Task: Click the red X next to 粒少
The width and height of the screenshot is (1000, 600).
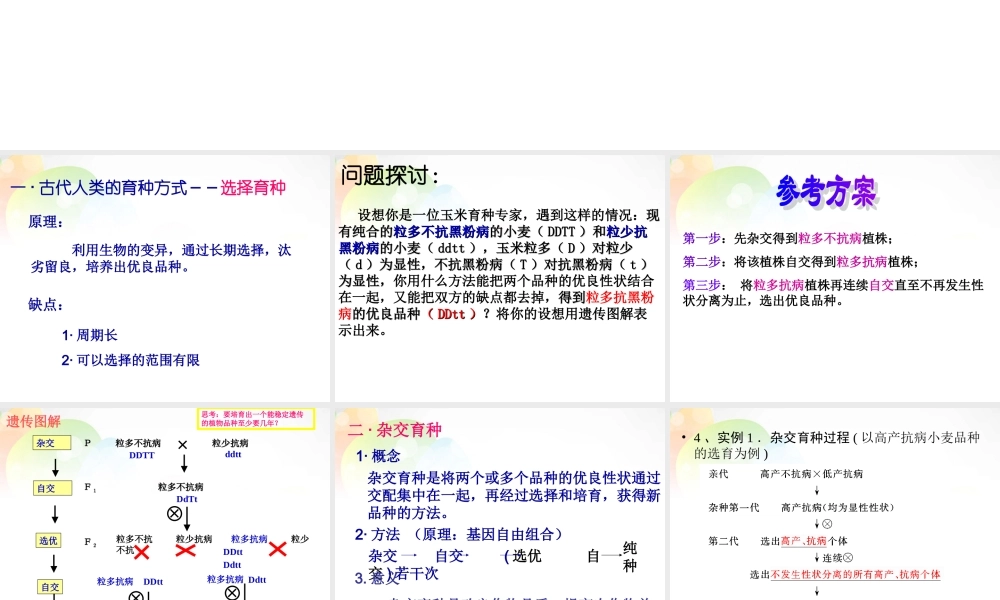Action: [x=277, y=549]
